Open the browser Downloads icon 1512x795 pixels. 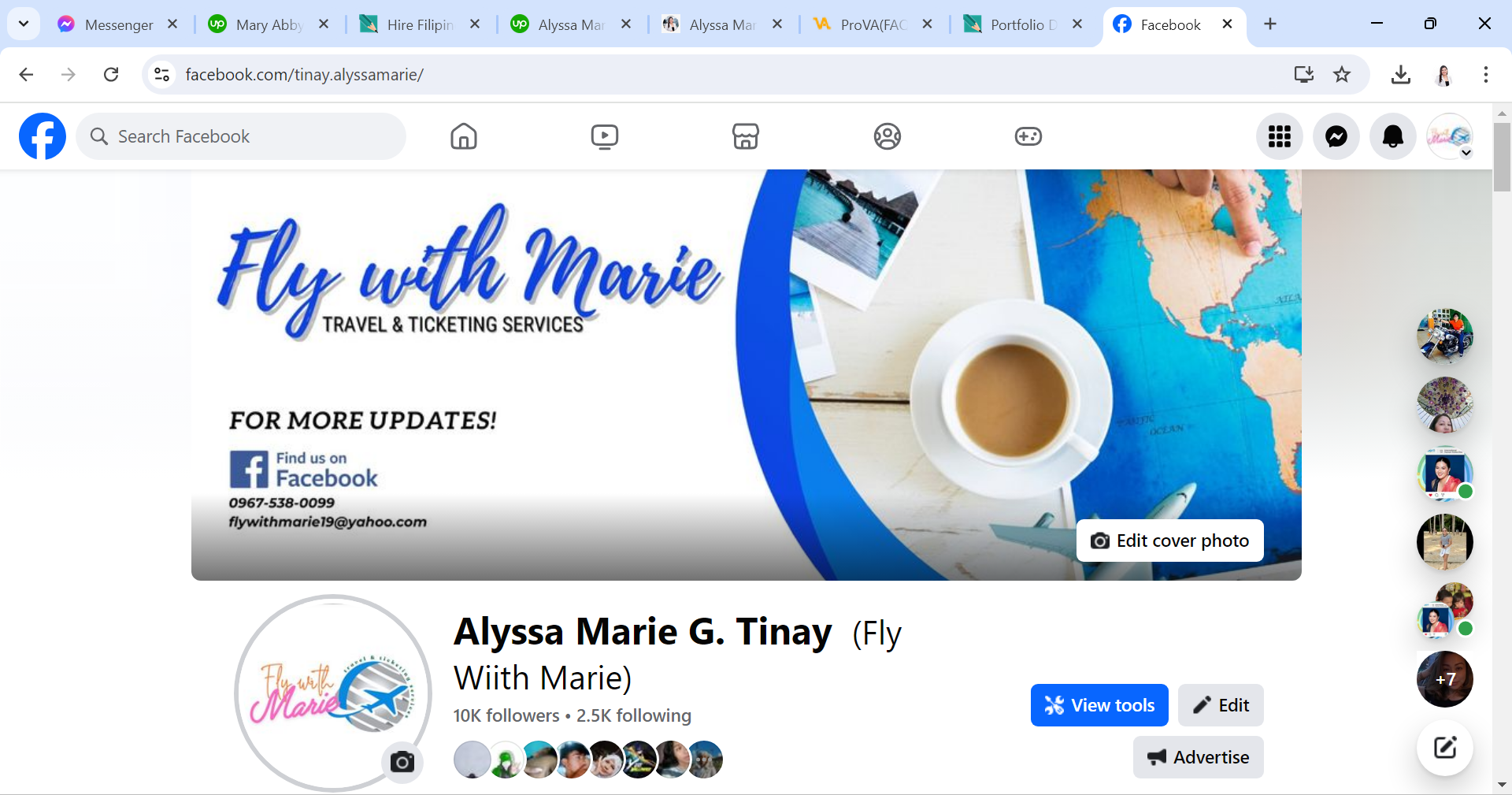pyautogui.click(x=1401, y=74)
